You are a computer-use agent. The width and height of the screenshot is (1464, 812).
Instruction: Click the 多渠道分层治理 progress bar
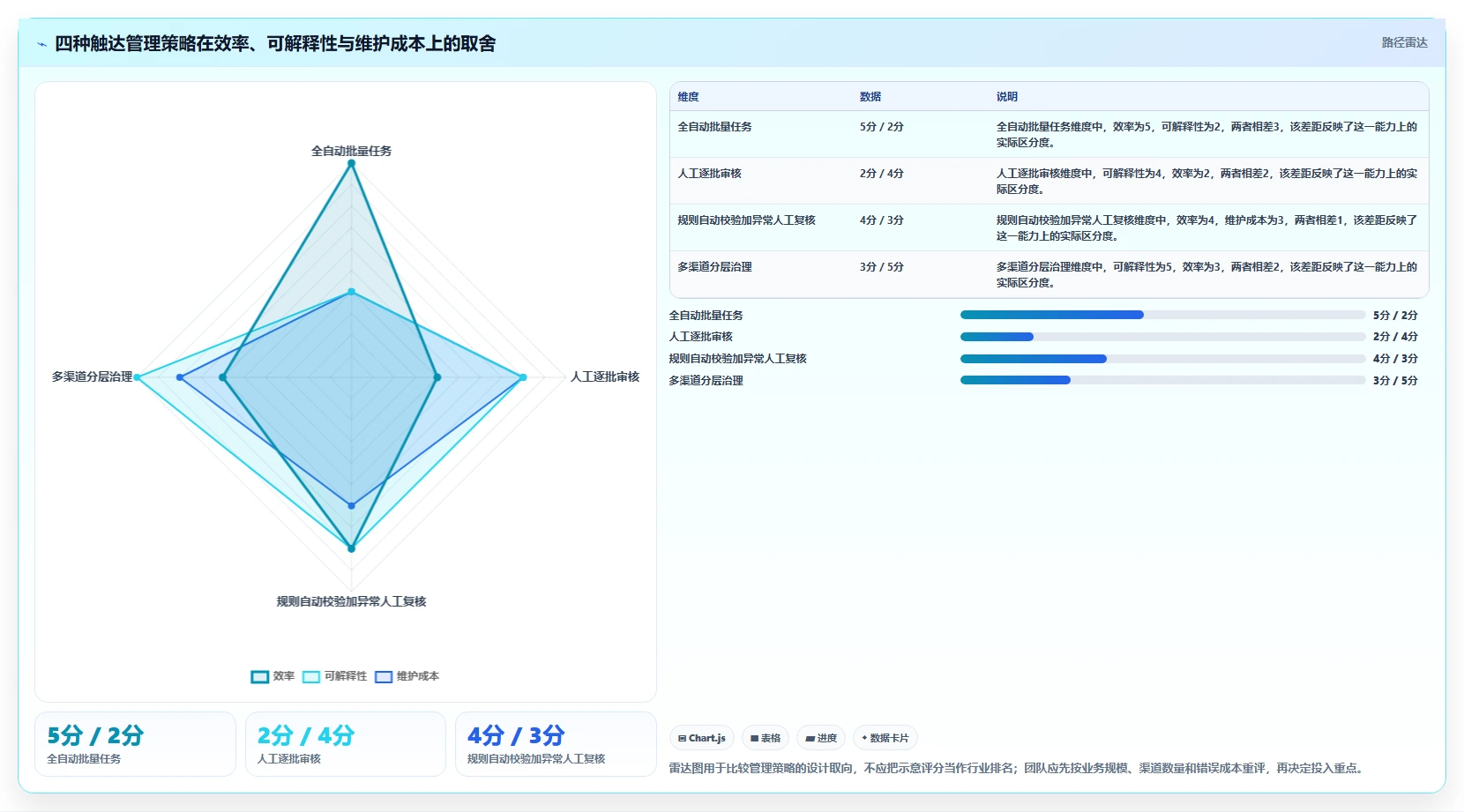coord(1162,380)
